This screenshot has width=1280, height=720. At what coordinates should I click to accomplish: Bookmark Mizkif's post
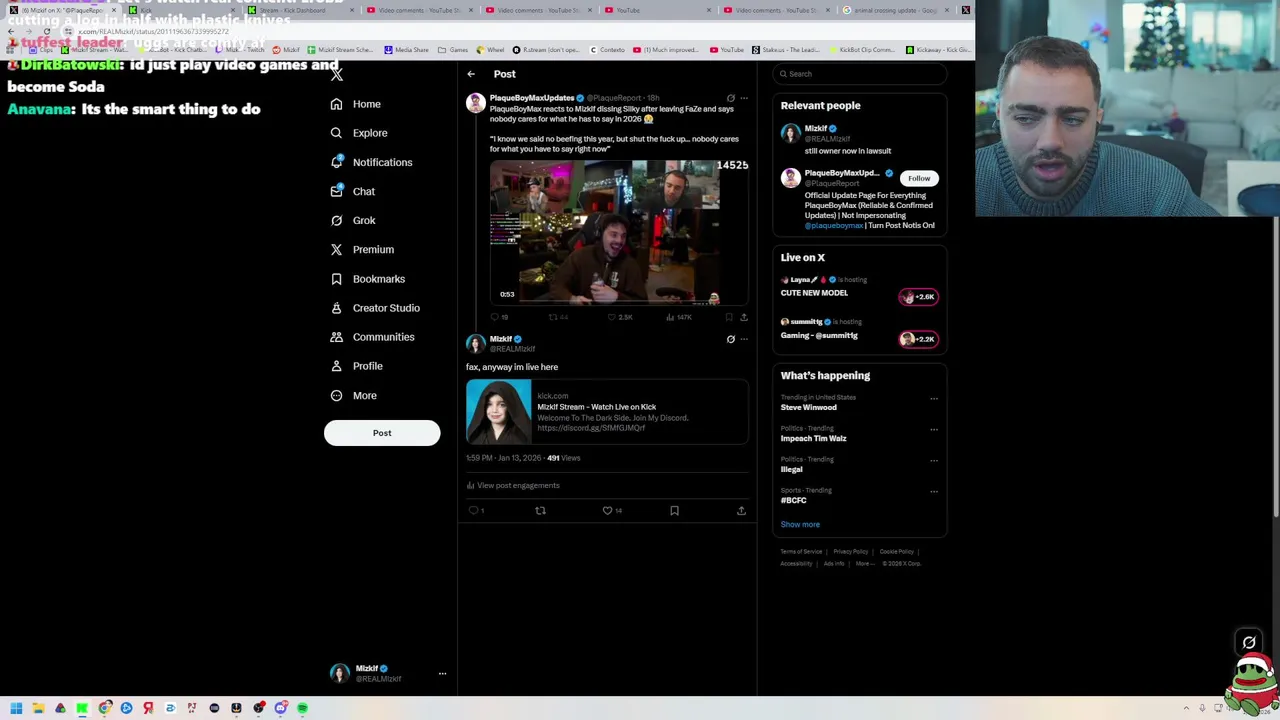click(674, 511)
